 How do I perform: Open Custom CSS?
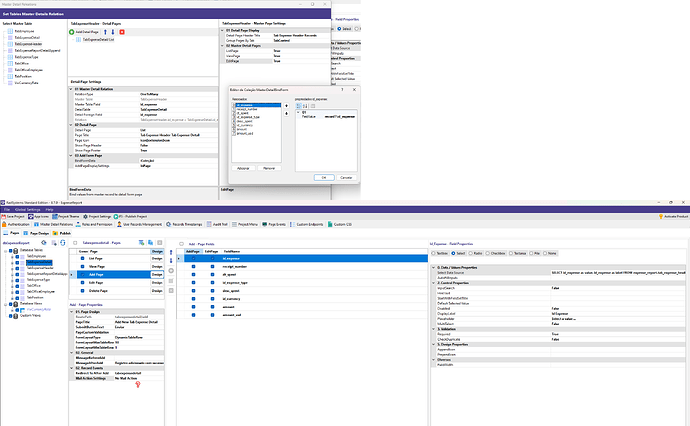[340, 224]
